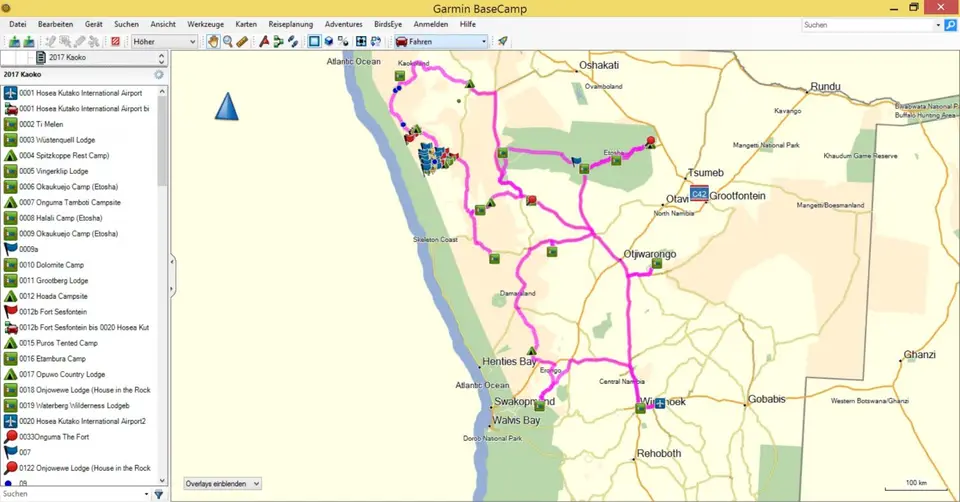Open the Fahren activity profile dropdown
Screen dimensions: 960x502
pyautogui.click(x=441, y=42)
